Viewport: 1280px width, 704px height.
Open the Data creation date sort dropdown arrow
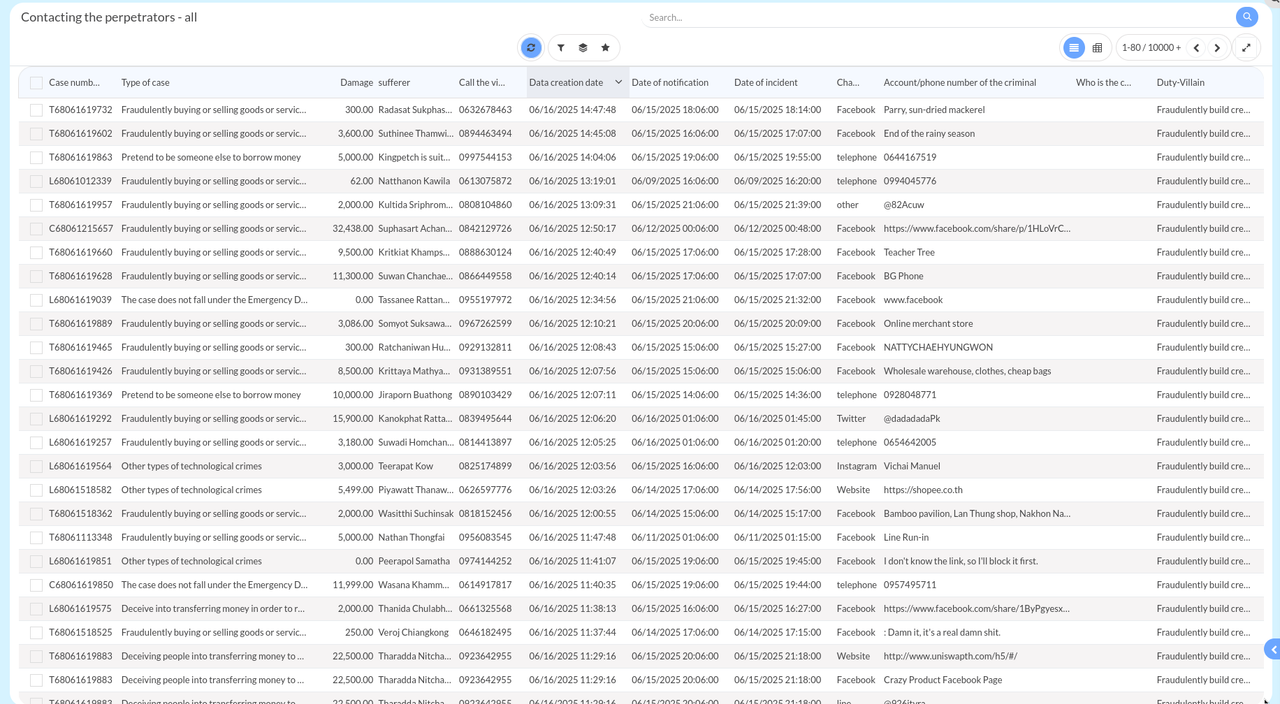[x=618, y=82]
